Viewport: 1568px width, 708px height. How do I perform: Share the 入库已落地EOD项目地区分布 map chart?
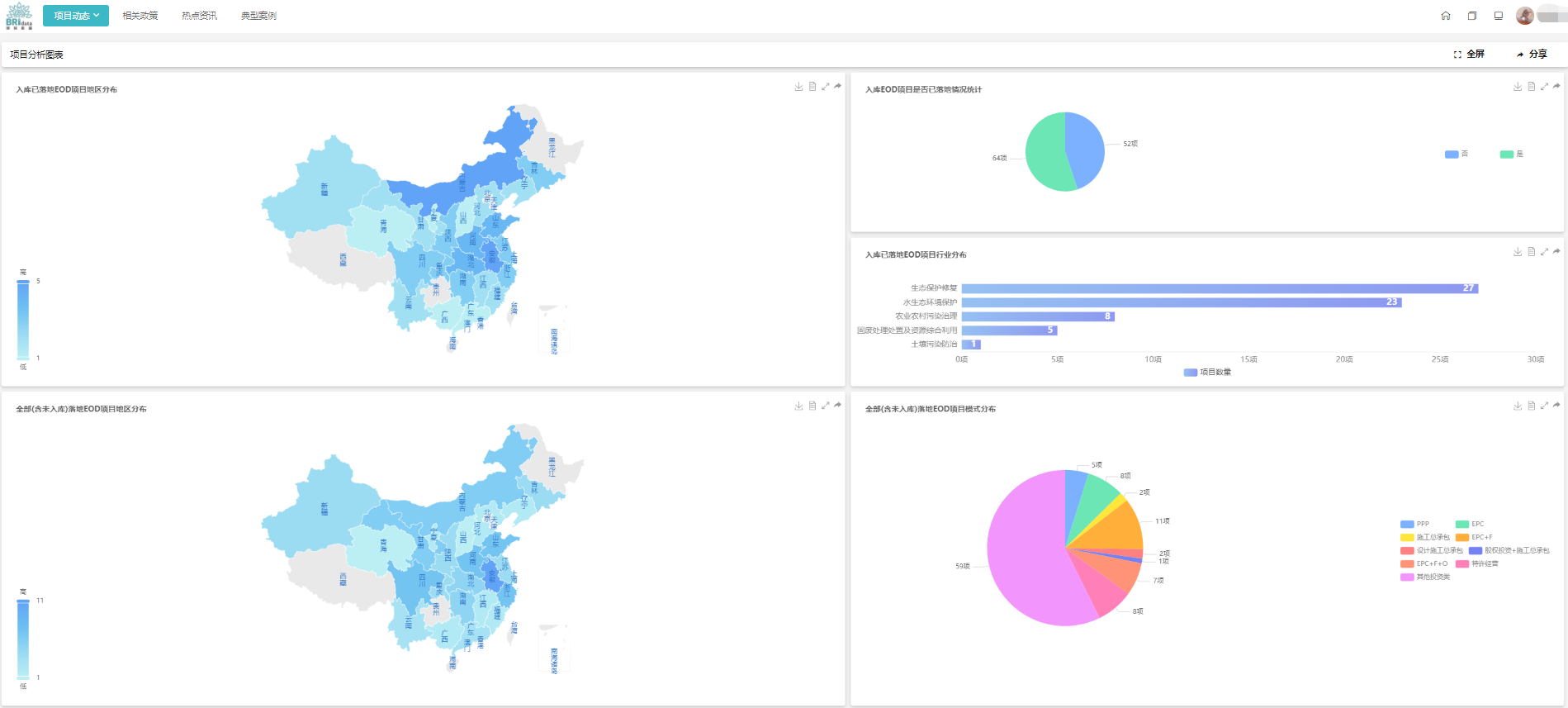click(837, 87)
